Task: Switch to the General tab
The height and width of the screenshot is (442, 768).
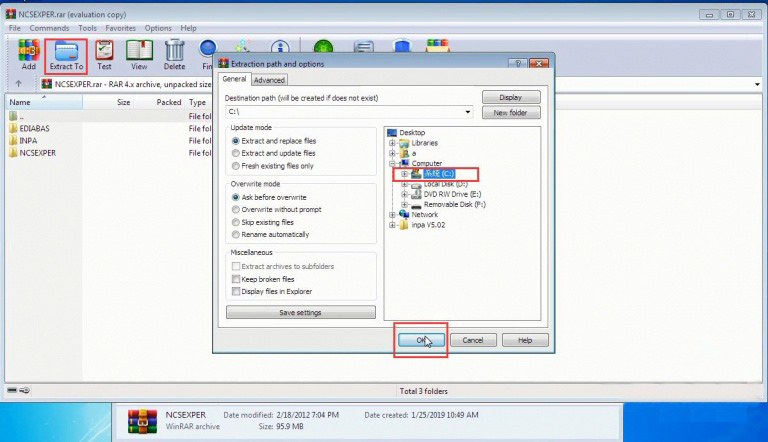Action: (234, 79)
